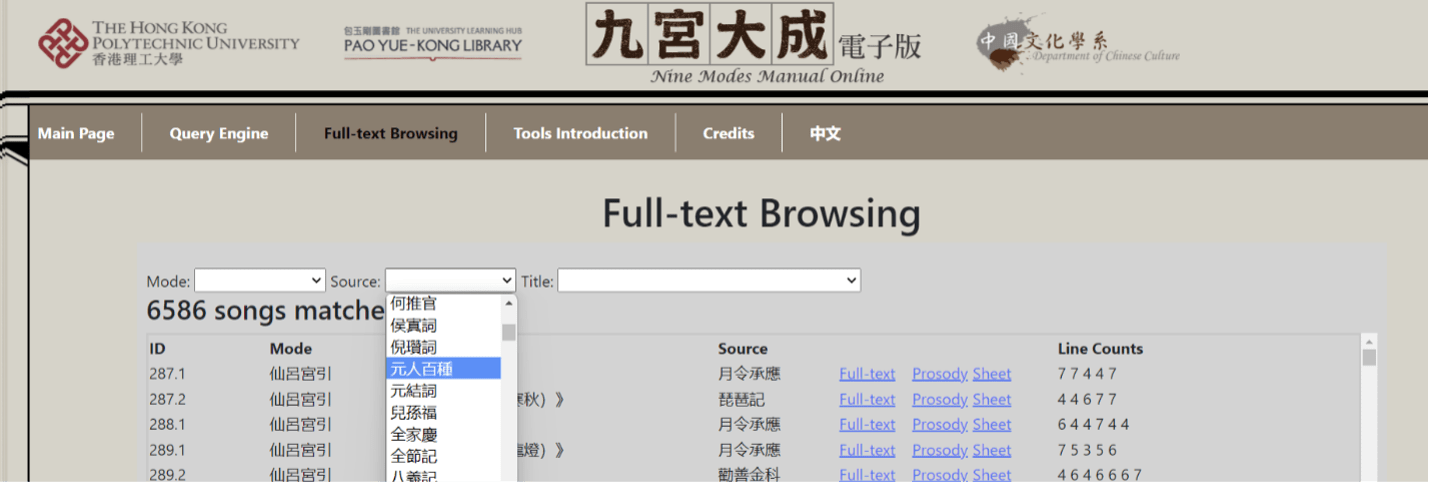
Task: Select ID cell 289.1
Action: [168, 450]
